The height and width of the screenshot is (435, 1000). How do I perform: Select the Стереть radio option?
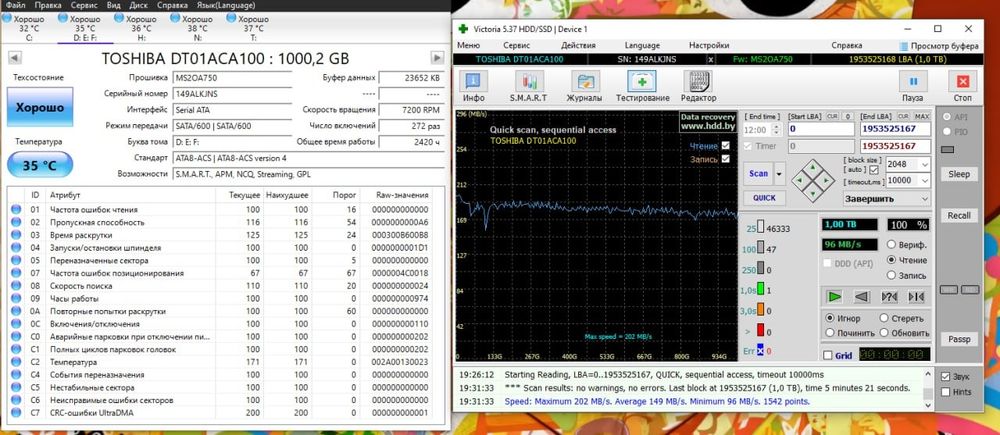click(884, 318)
